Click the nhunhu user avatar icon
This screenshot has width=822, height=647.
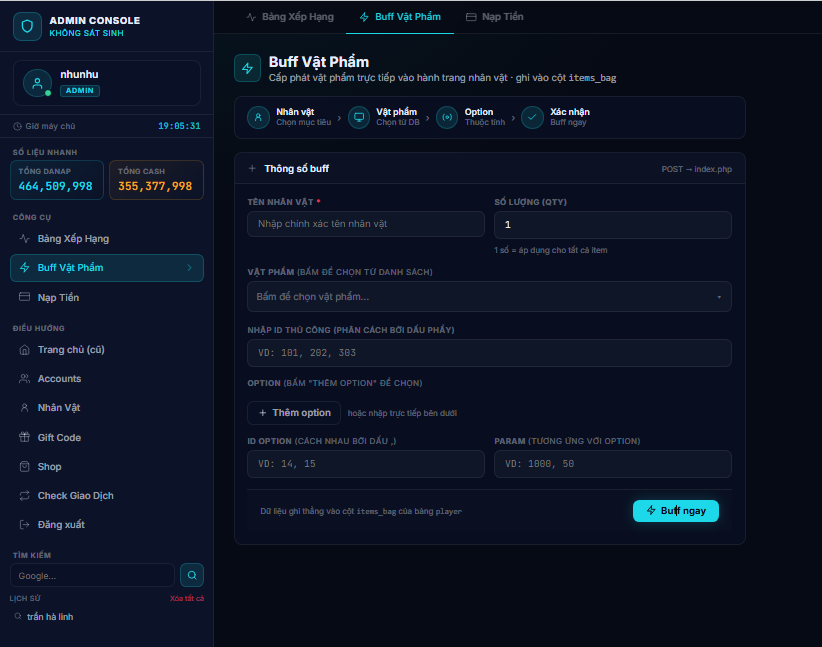pyautogui.click(x=37, y=83)
